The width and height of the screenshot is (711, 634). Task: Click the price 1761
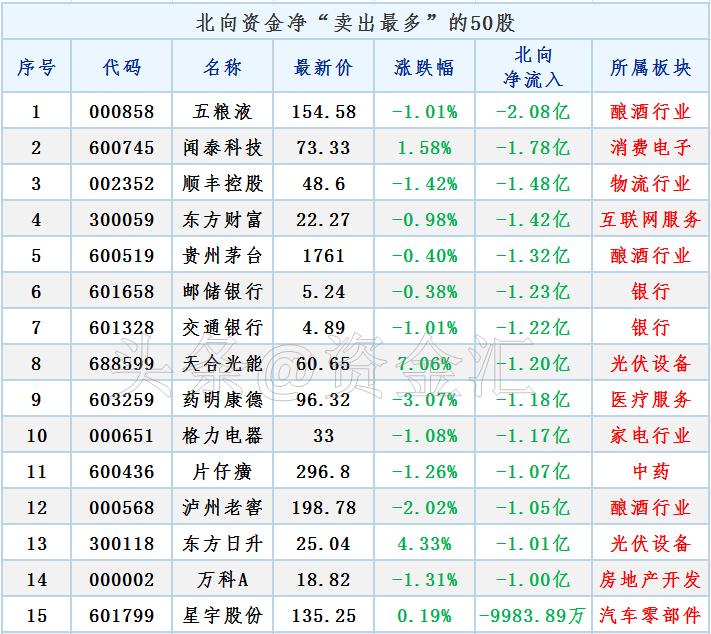tap(323, 255)
